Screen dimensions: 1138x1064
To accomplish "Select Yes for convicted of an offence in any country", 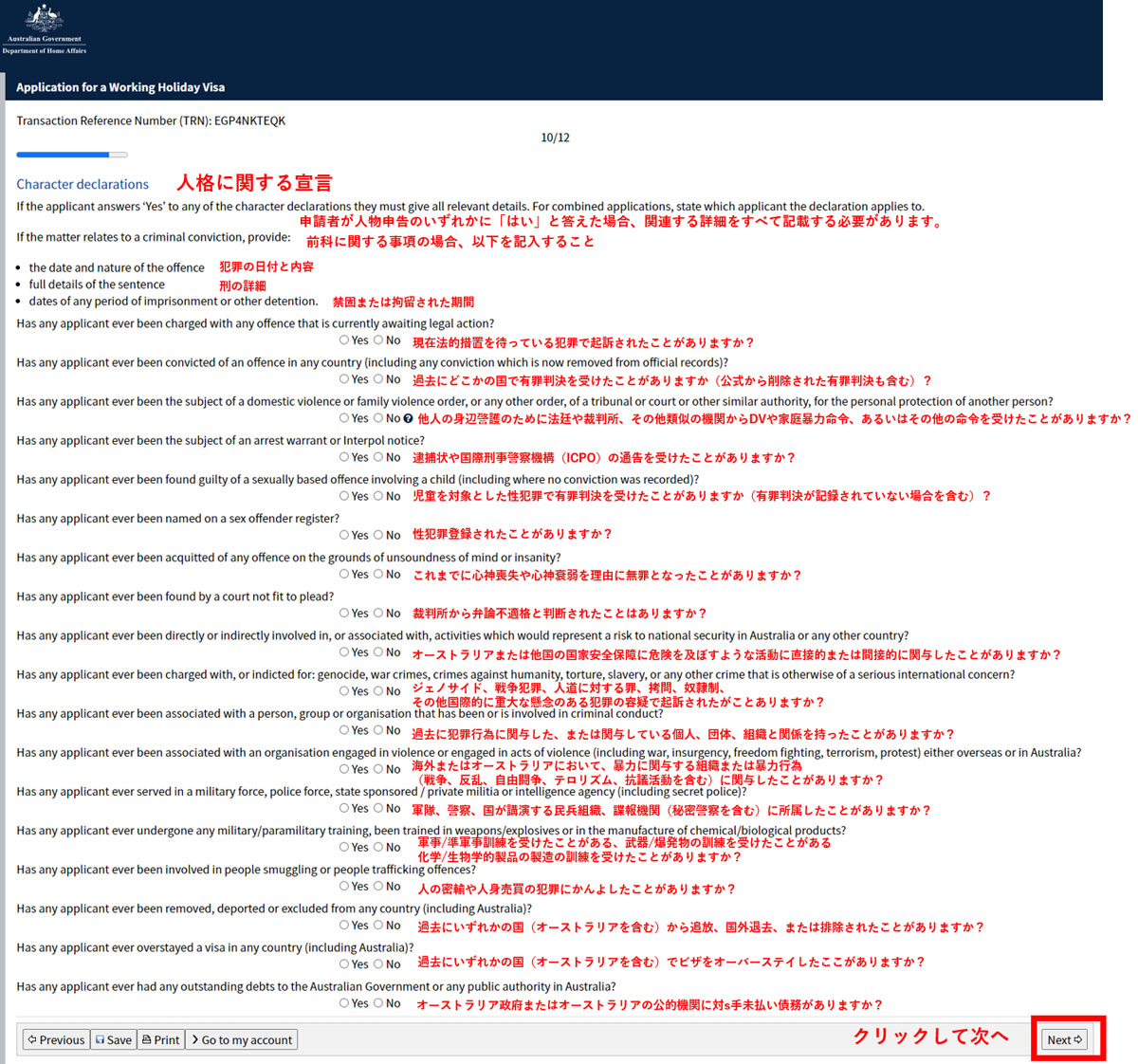I will 344,379.
